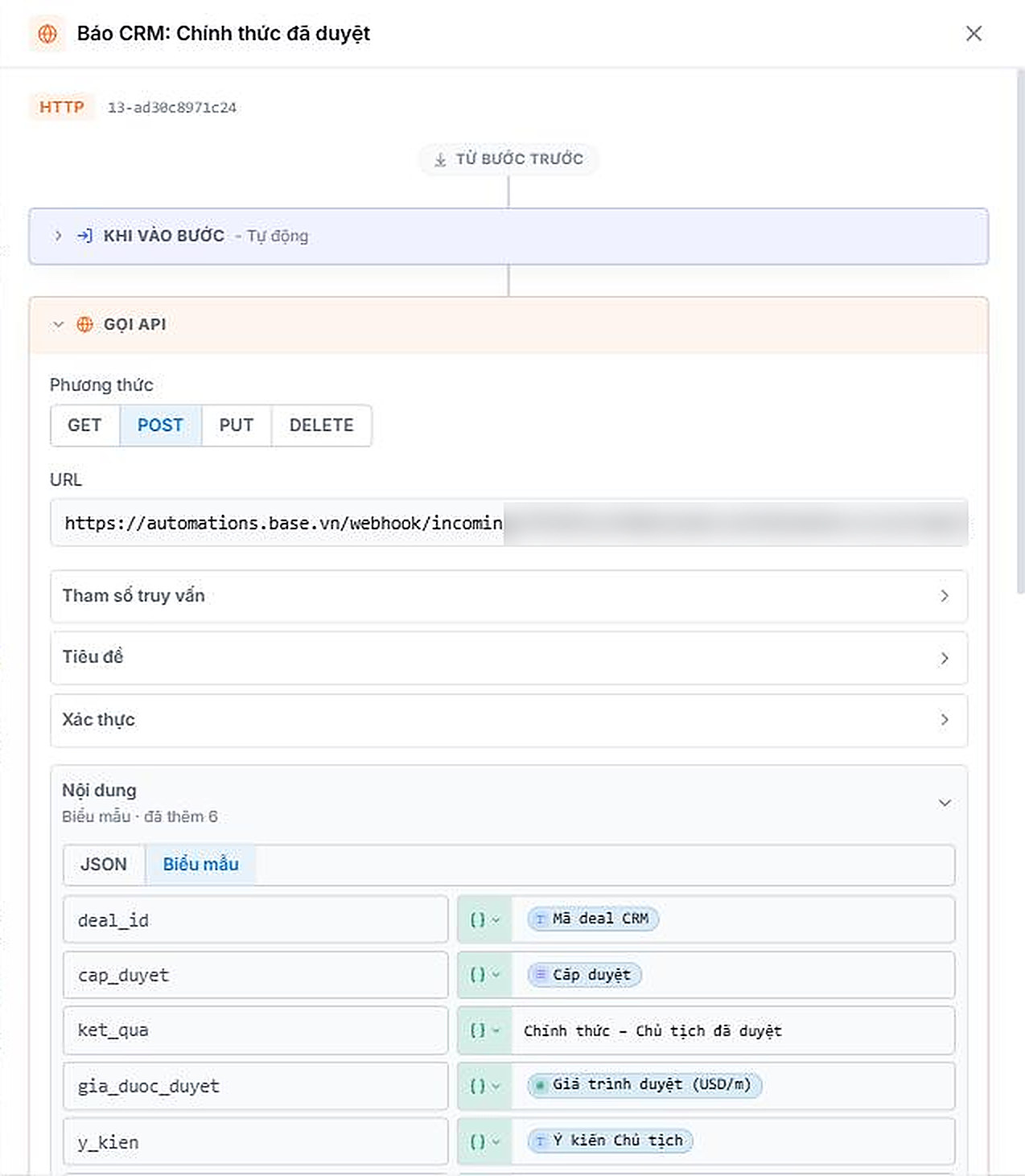
Task: Select the DELETE method
Action: 322,425
